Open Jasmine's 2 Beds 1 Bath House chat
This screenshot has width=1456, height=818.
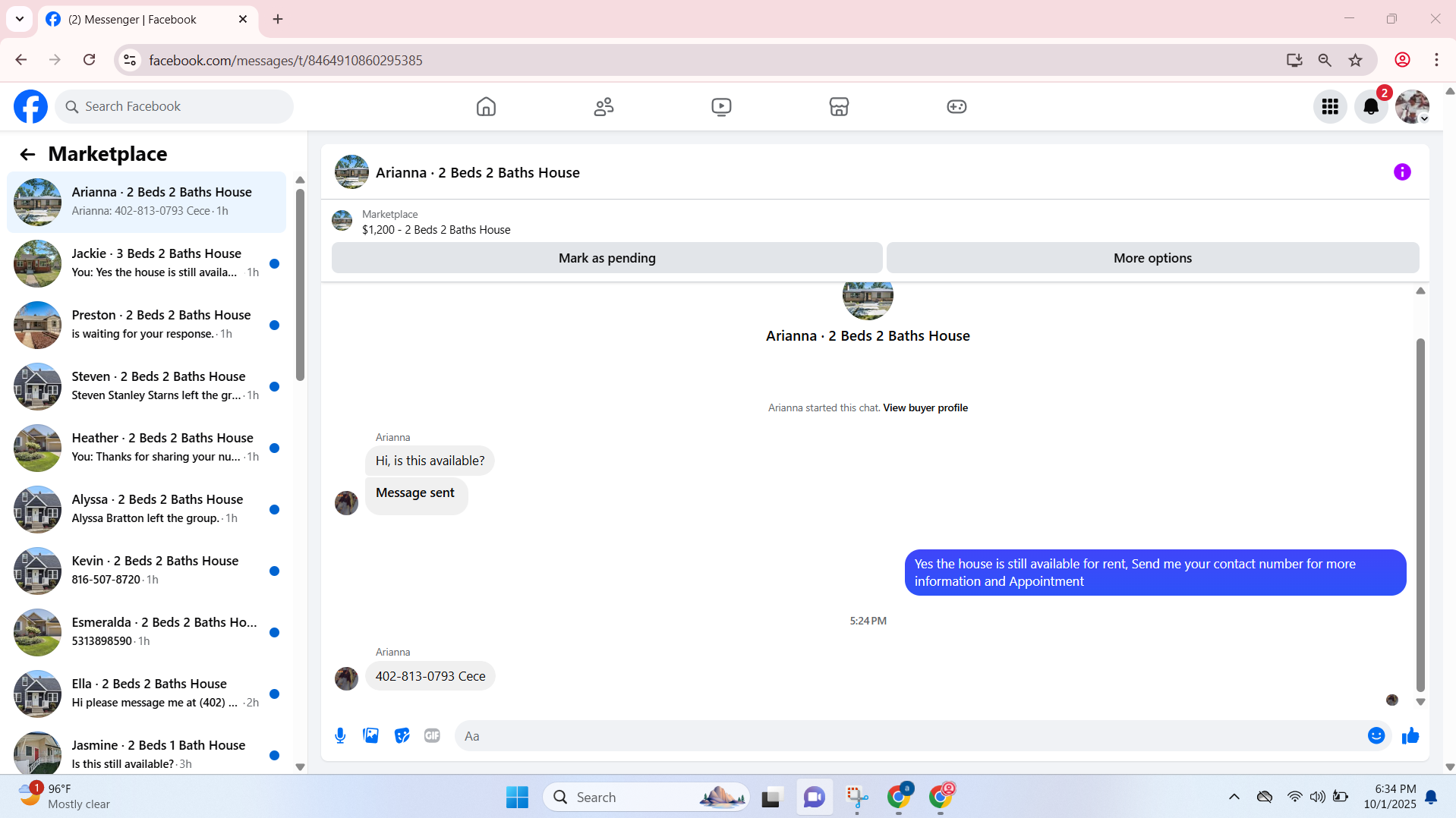coord(147,754)
